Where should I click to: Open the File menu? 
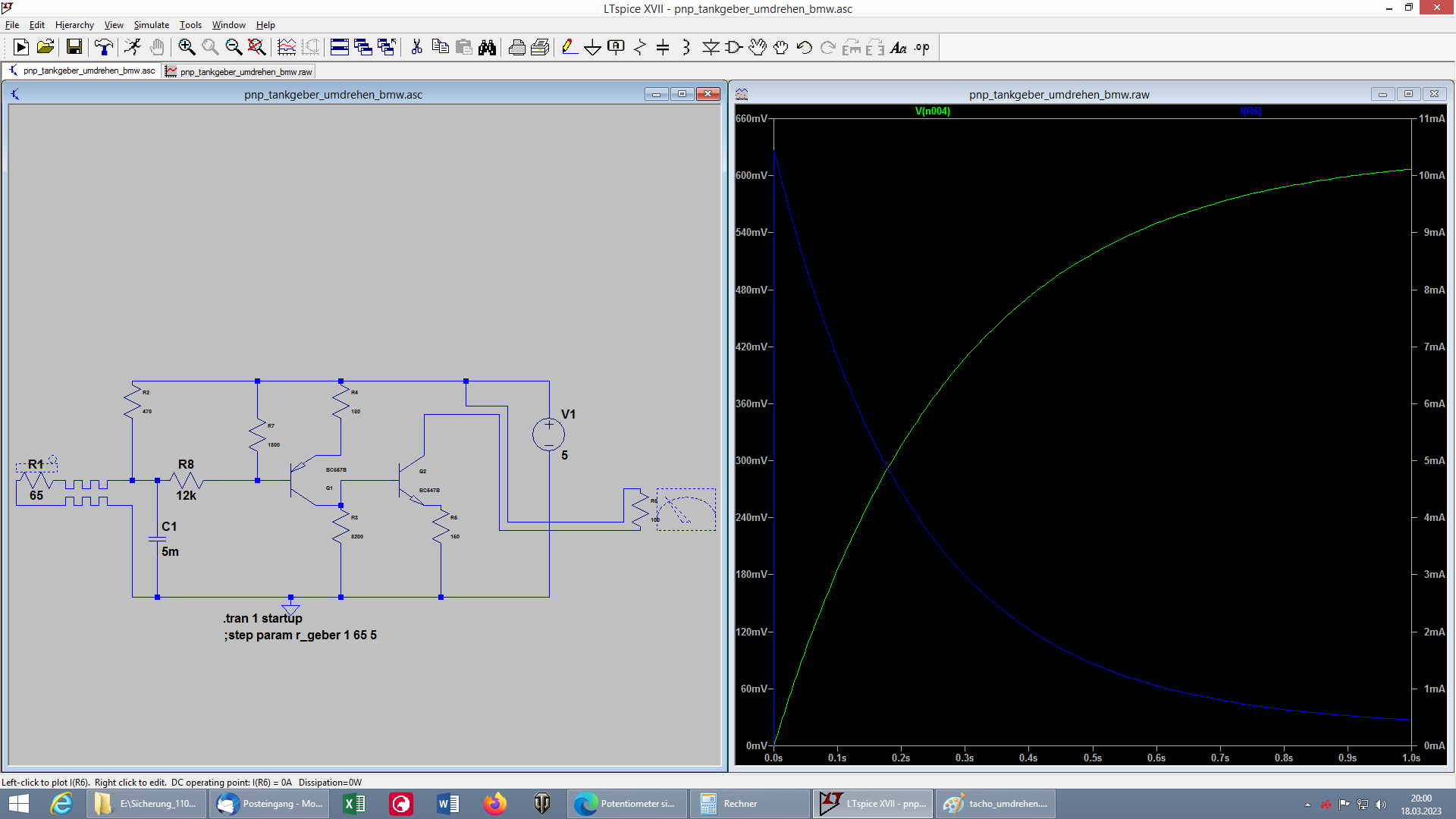click(x=12, y=25)
